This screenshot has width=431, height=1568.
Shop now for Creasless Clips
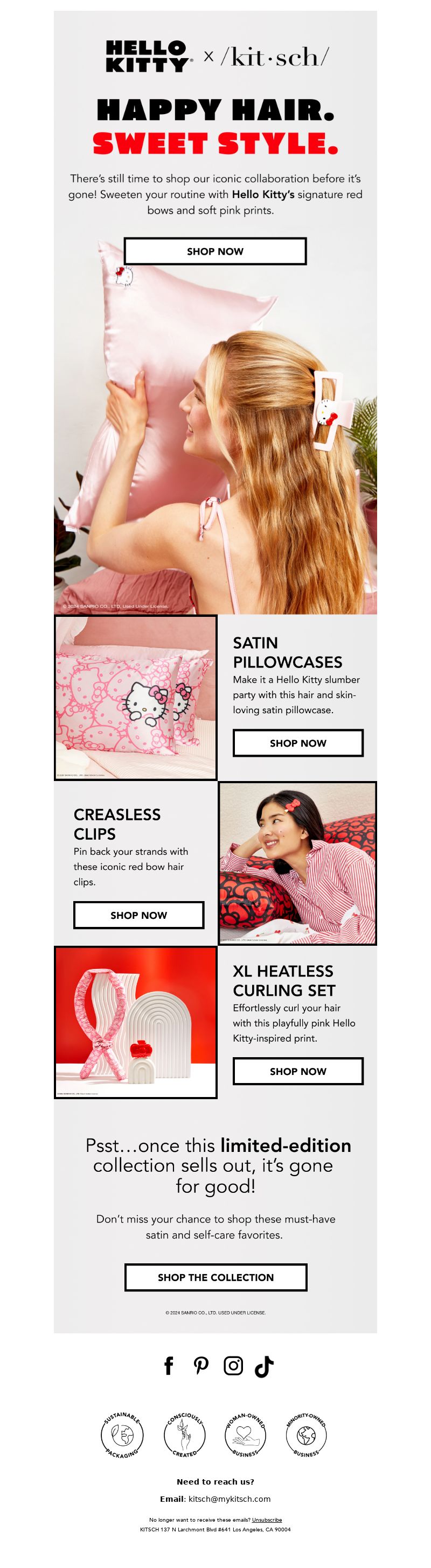coord(138,915)
